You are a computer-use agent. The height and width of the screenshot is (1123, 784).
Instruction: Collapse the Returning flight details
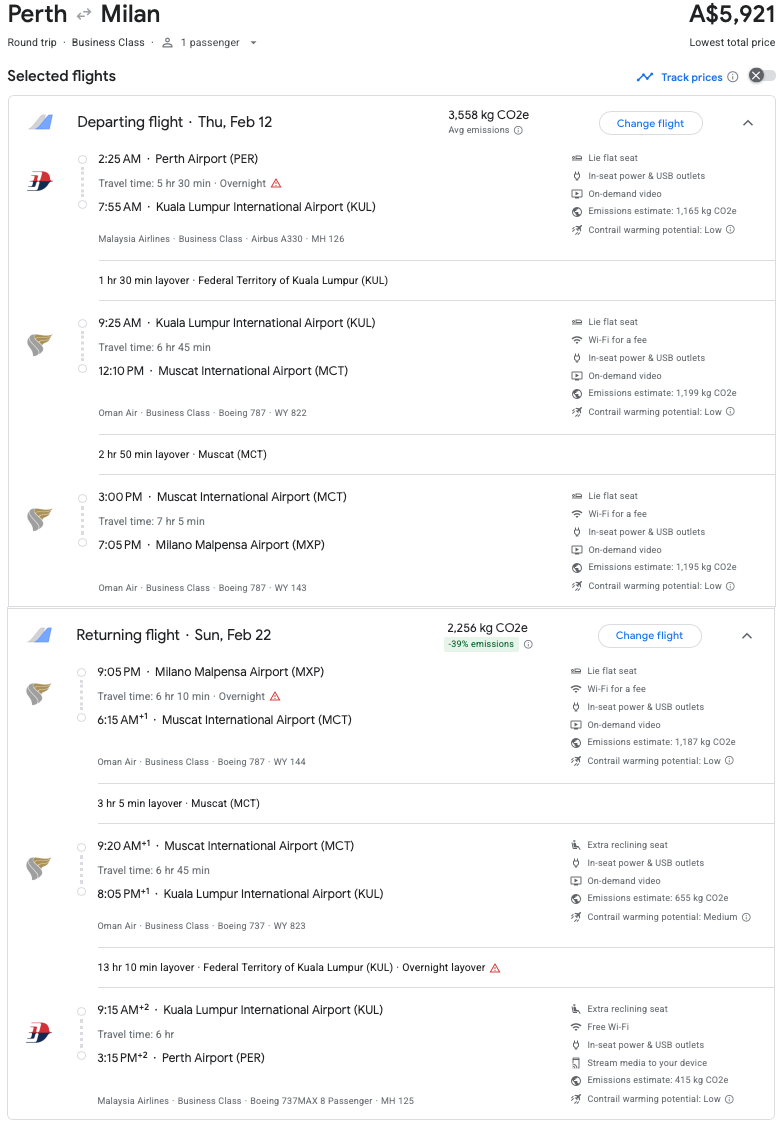pos(747,635)
